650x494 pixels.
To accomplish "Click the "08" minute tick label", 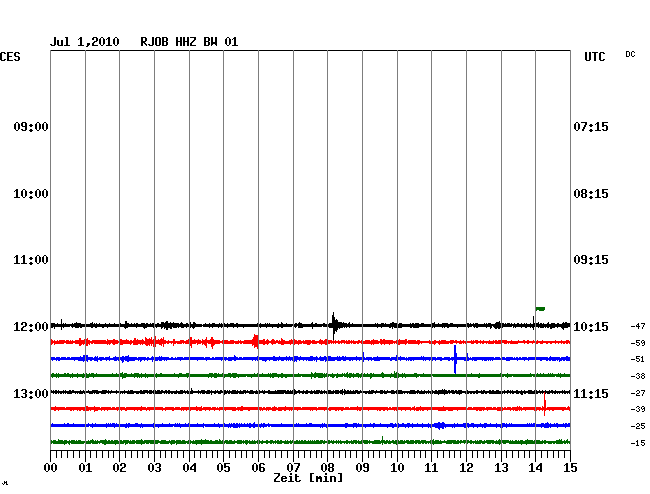I will click(327, 468).
